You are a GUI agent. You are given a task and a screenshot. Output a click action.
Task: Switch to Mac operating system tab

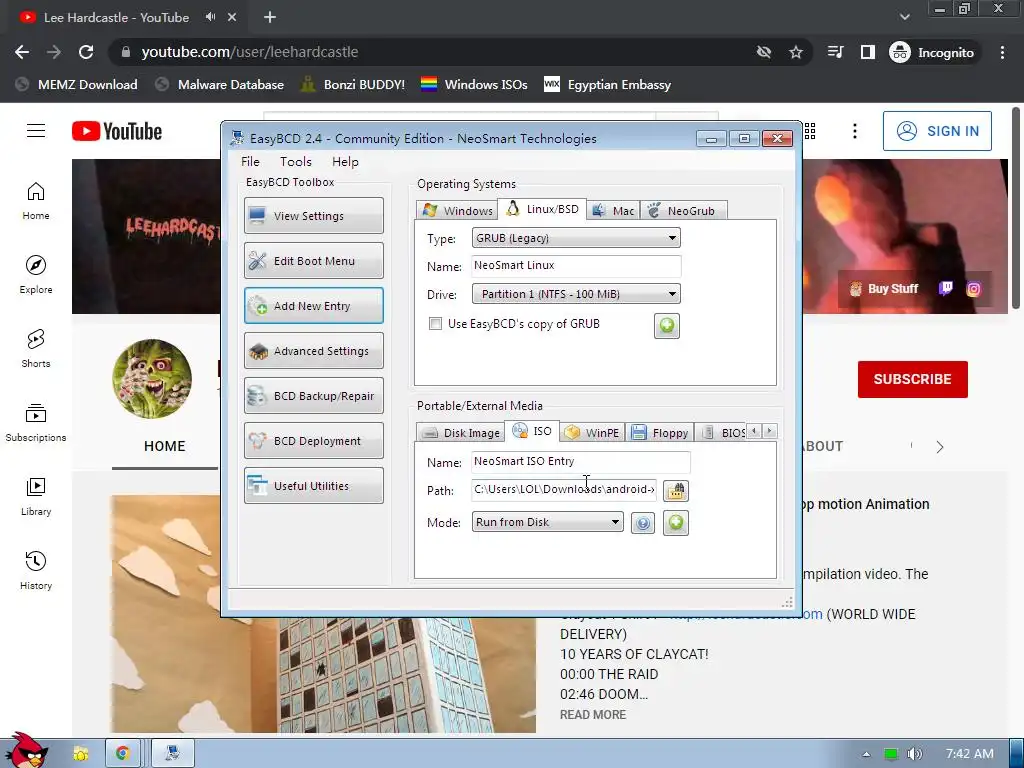click(x=613, y=210)
